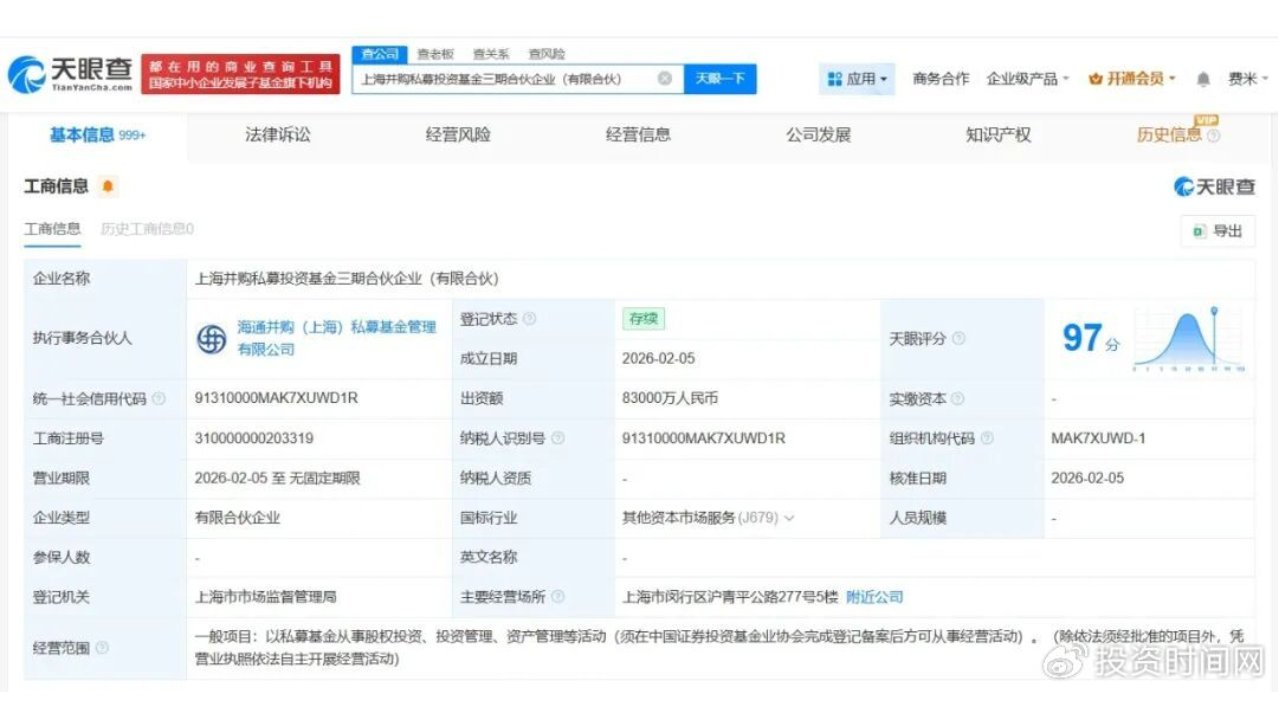Screen dimensions: 1280x719
Task: Click the export icon beside 导出
Action: pyautogui.click(x=1197, y=231)
